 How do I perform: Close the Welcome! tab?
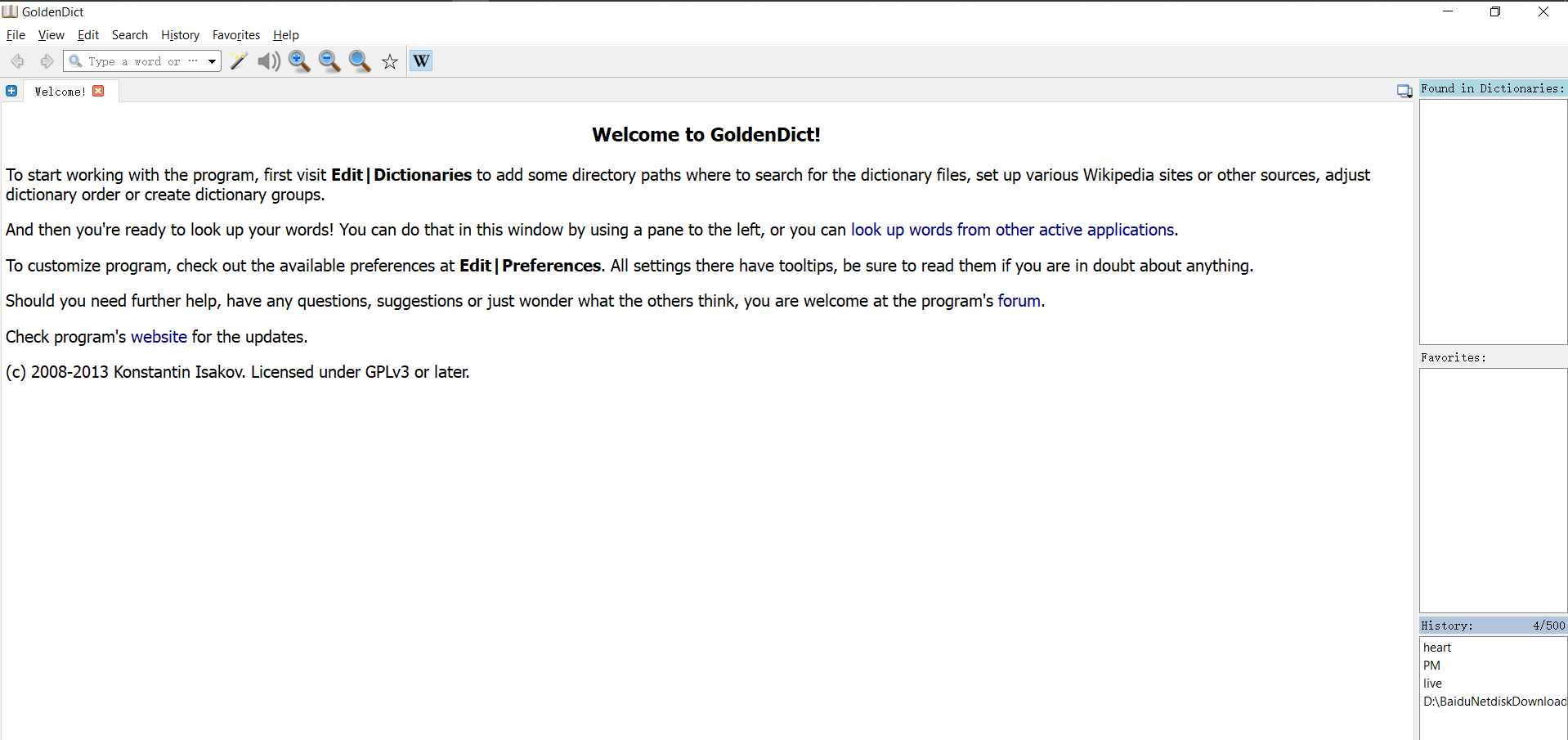click(98, 91)
